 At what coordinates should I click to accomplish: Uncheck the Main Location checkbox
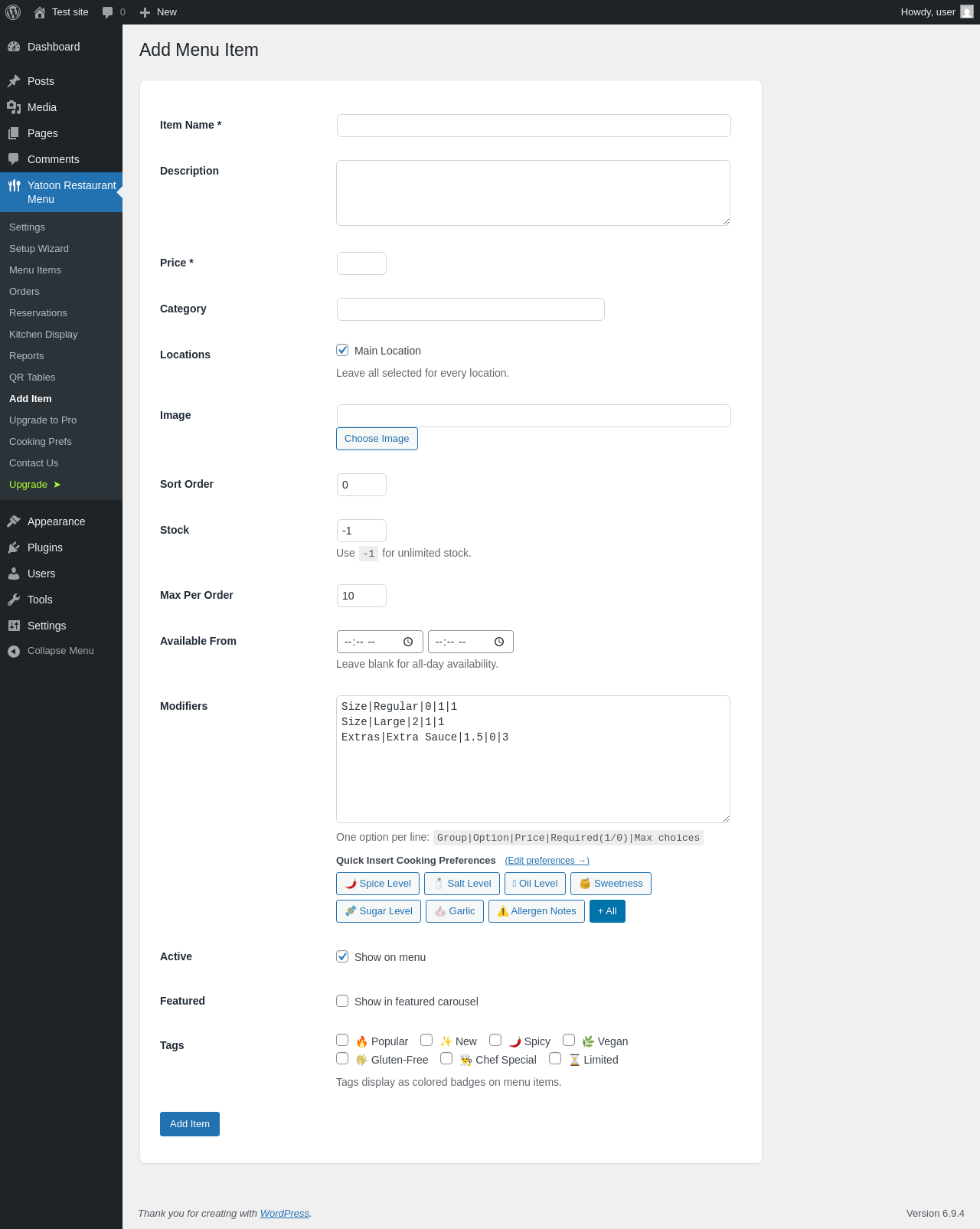[x=342, y=350]
